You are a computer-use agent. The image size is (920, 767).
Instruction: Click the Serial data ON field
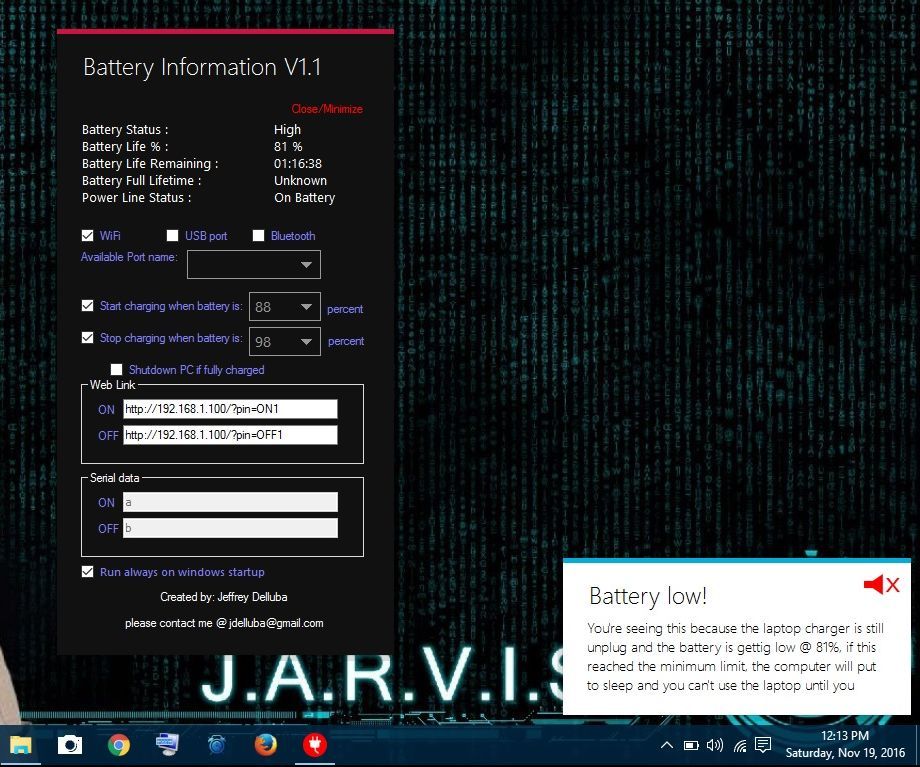[230, 502]
